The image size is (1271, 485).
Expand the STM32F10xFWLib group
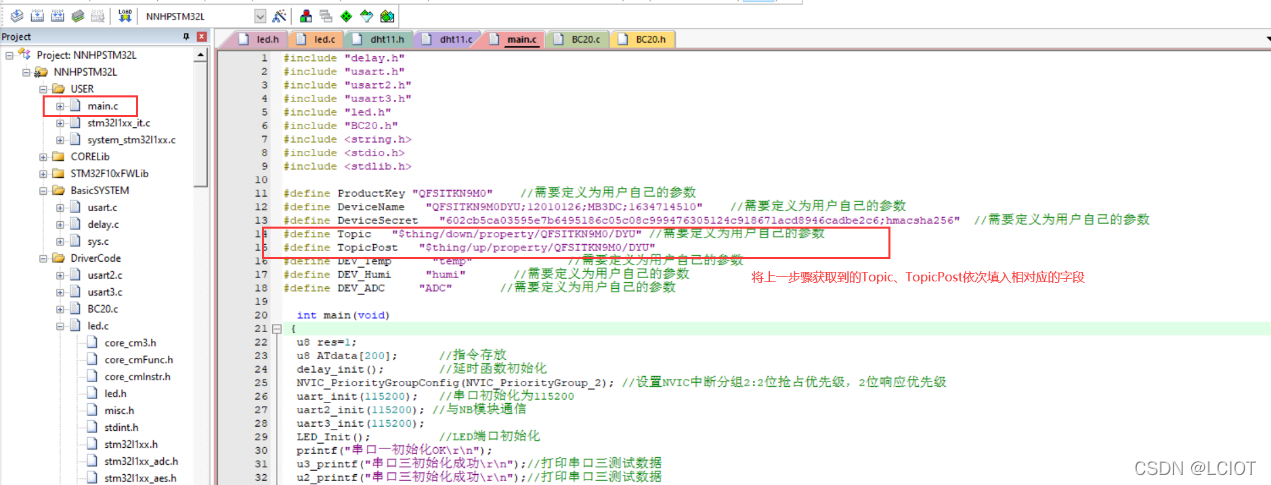(x=44, y=173)
